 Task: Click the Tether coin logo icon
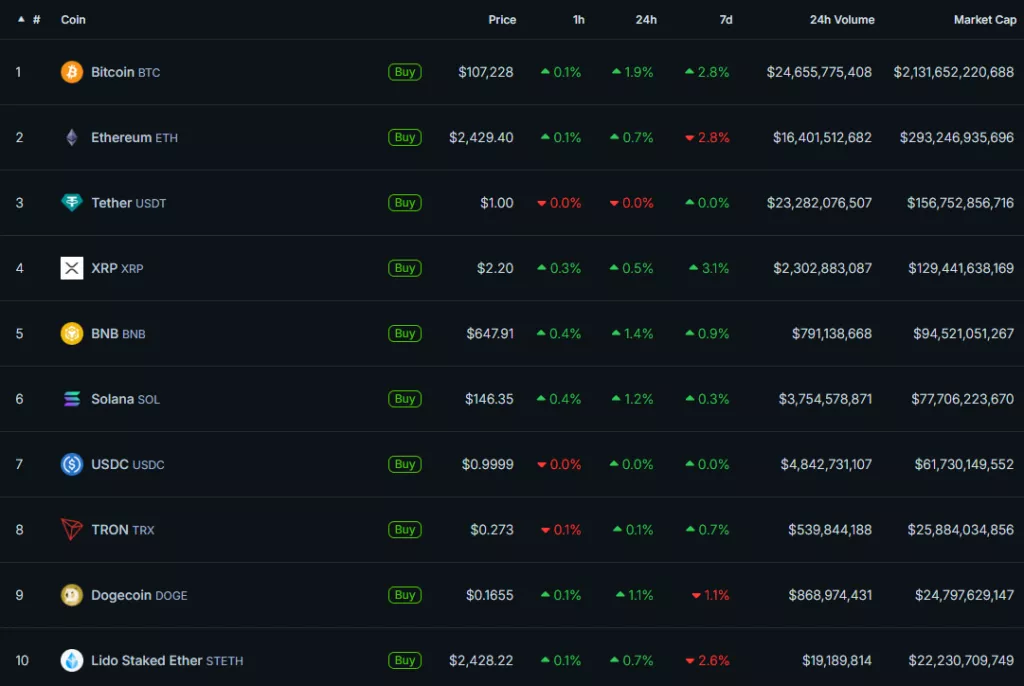[72, 203]
